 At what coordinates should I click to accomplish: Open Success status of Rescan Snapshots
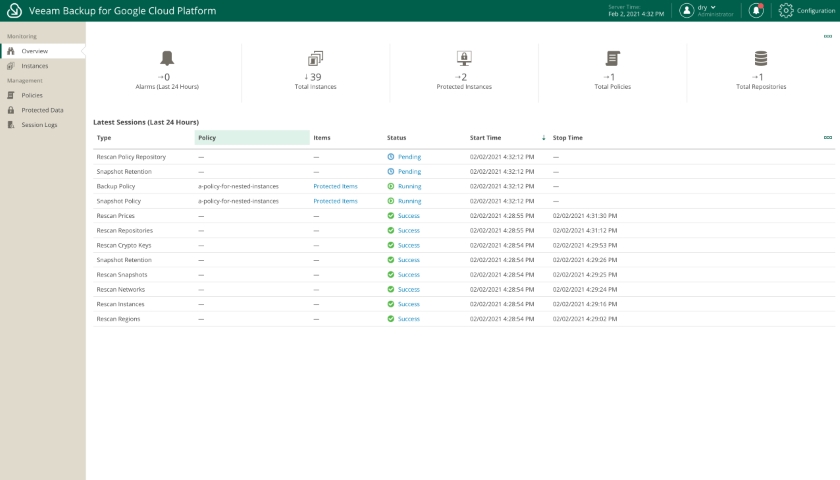click(409, 275)
